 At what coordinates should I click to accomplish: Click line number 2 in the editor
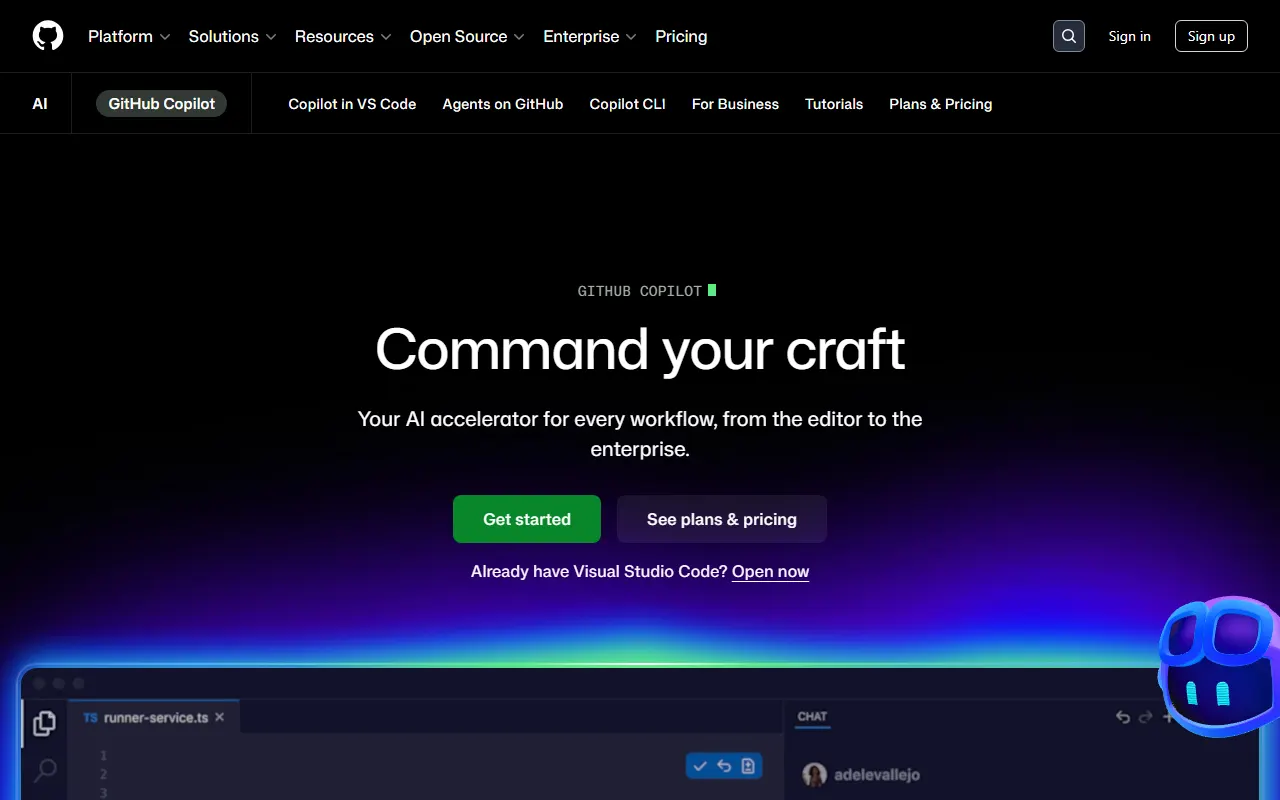103,775
